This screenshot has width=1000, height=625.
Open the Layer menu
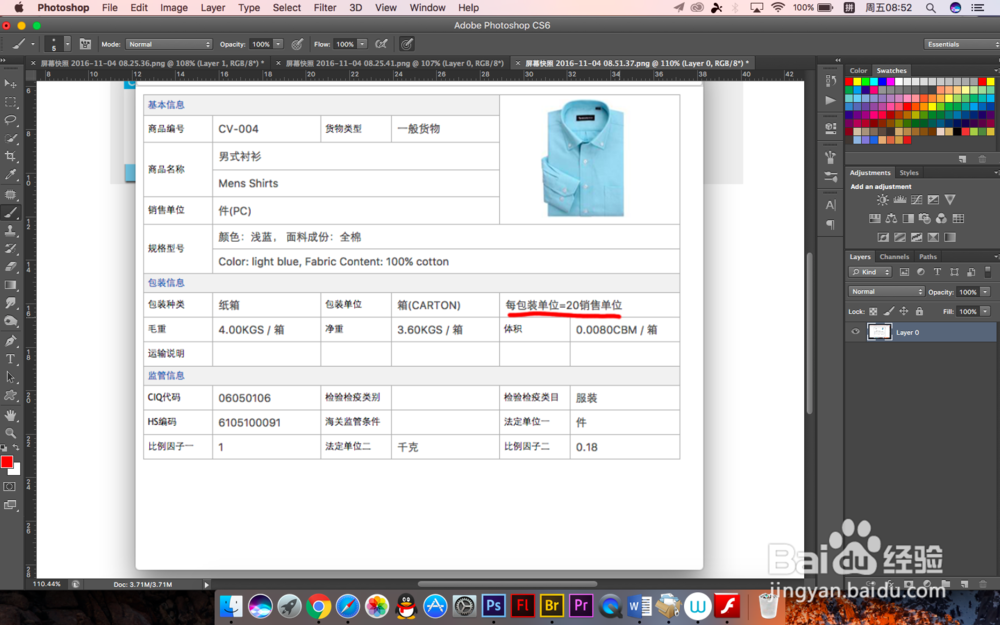212,8
